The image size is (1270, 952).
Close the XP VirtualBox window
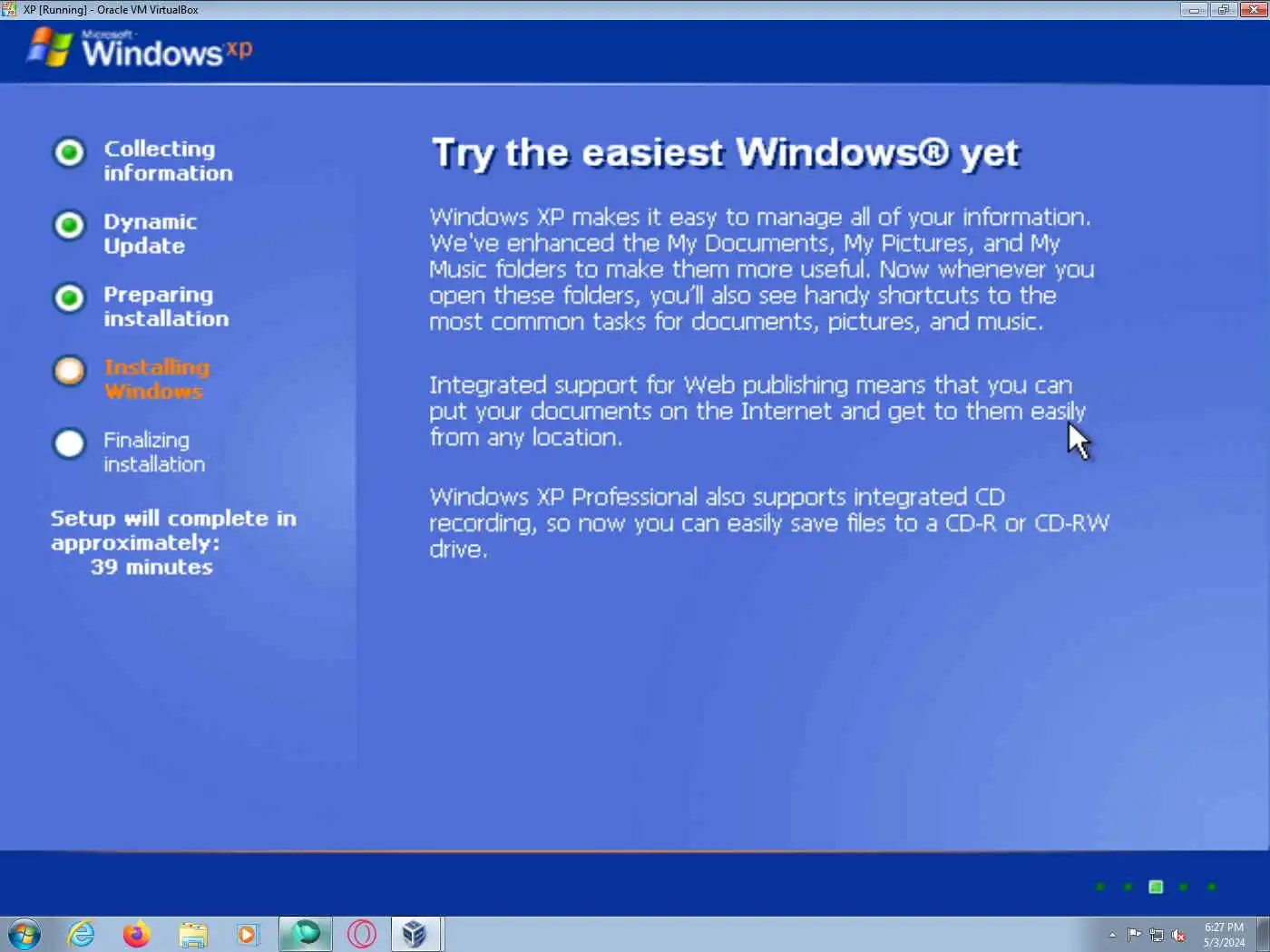1253,9
